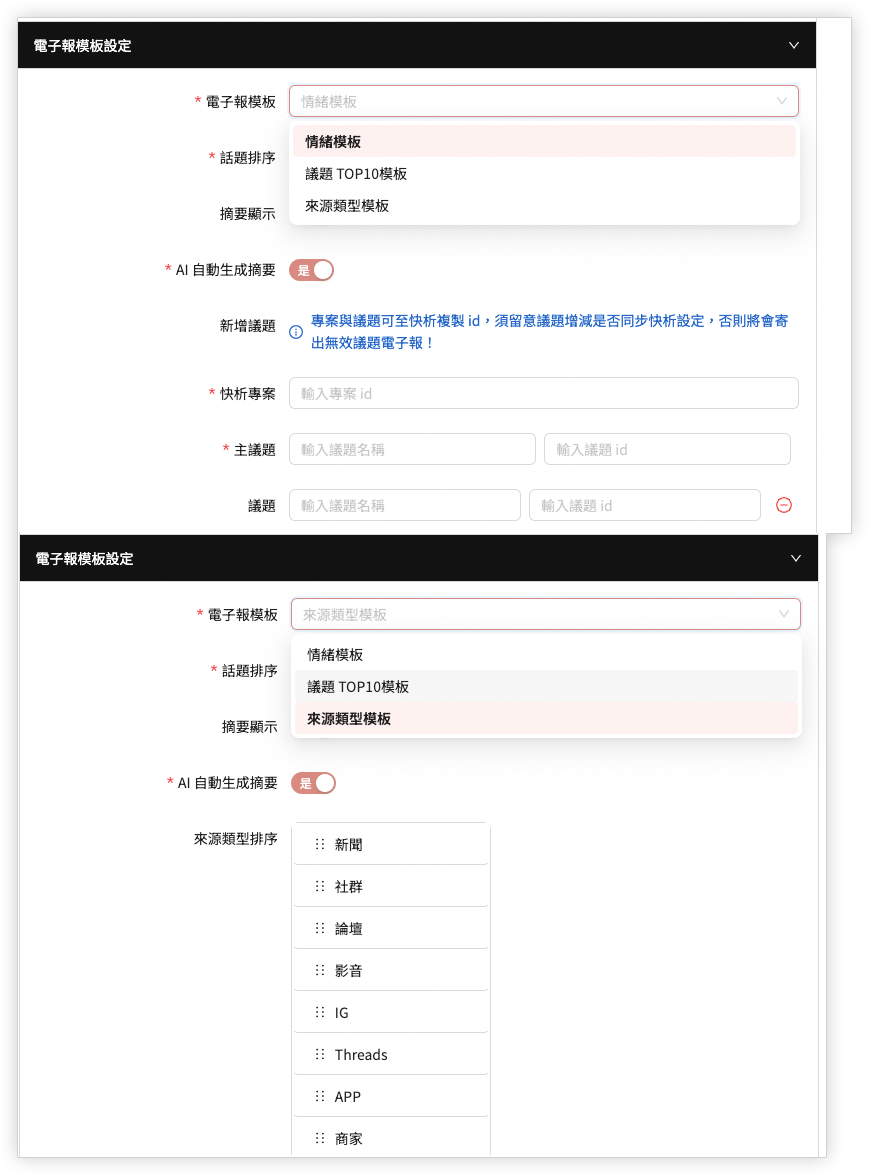Pick highlighted 來源類型模板 in the lower list
Image resolution: width=869 pixels, height=1175 pixels.
pyautogui.click(x=546, y=719)
